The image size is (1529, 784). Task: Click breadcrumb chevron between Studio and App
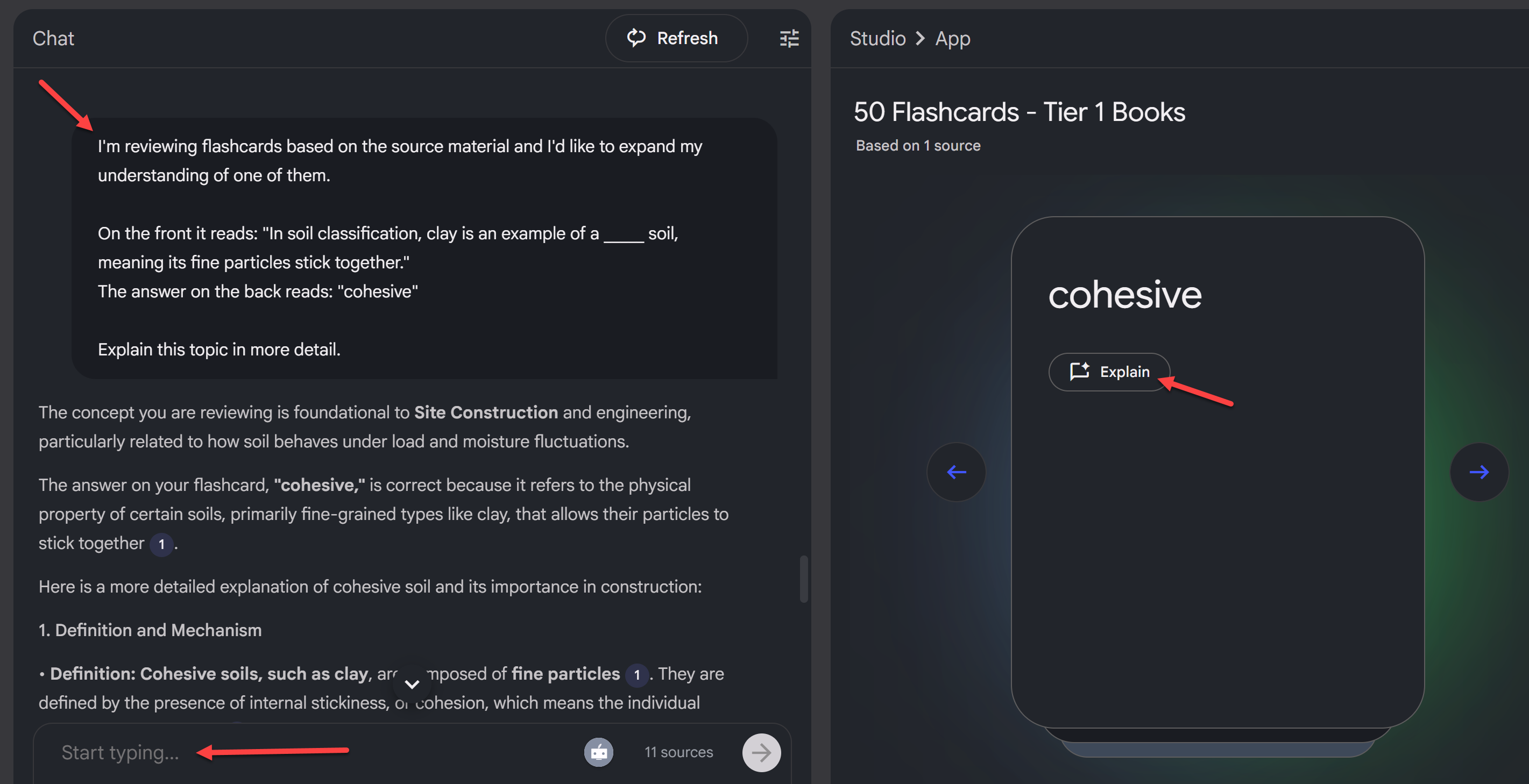(x=920, y=39)
